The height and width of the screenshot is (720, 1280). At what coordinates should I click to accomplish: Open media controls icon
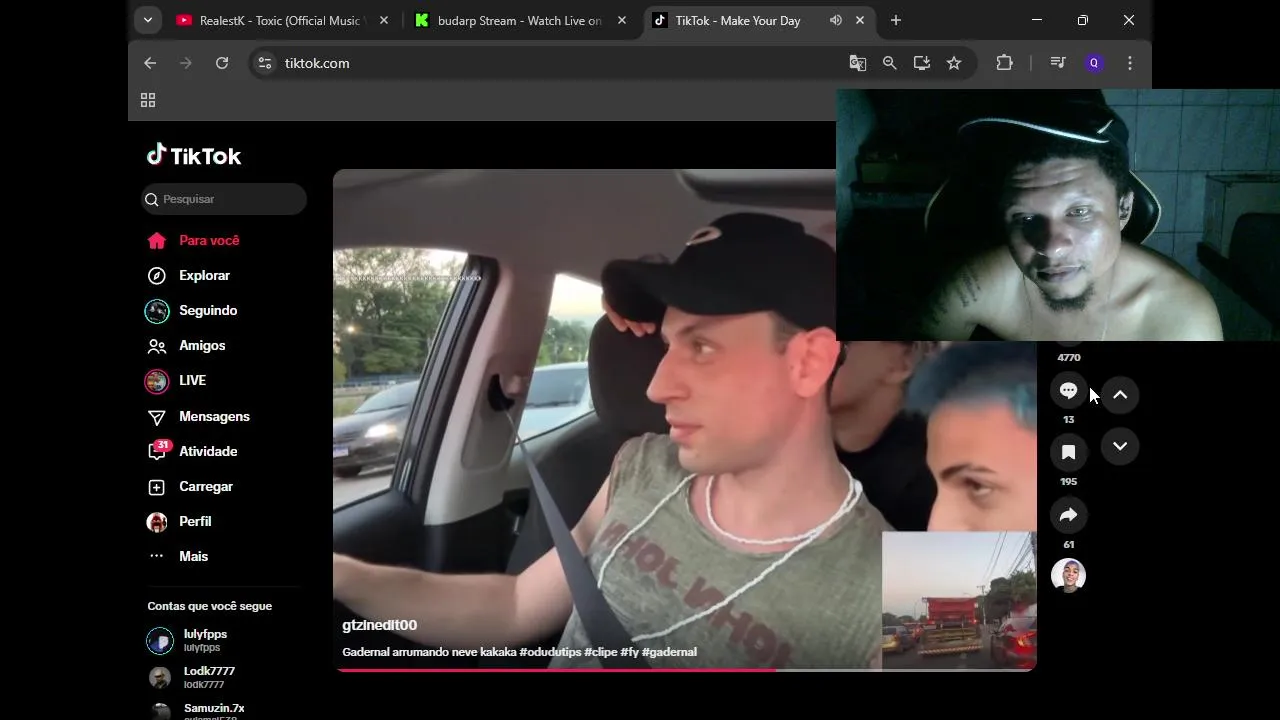[1058, 63]
